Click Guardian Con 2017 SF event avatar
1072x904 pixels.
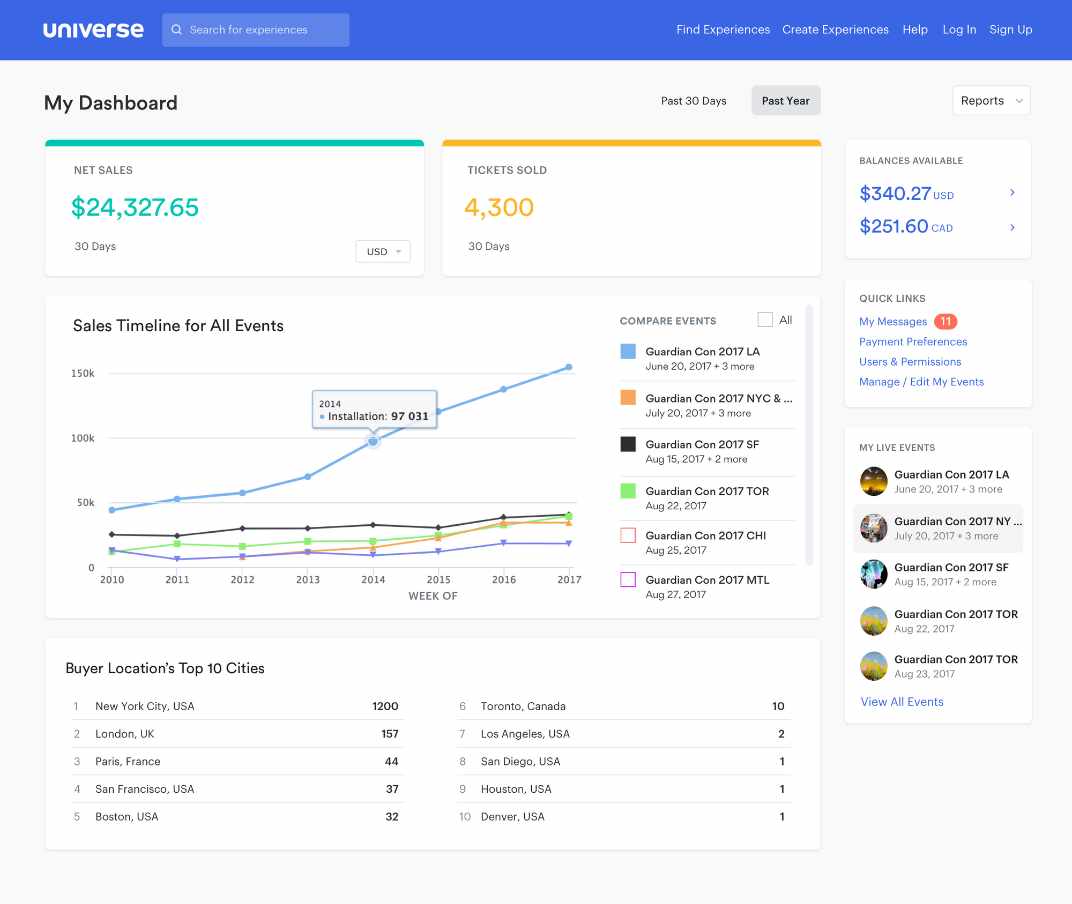pyautogui.click(x=874, y=574)
